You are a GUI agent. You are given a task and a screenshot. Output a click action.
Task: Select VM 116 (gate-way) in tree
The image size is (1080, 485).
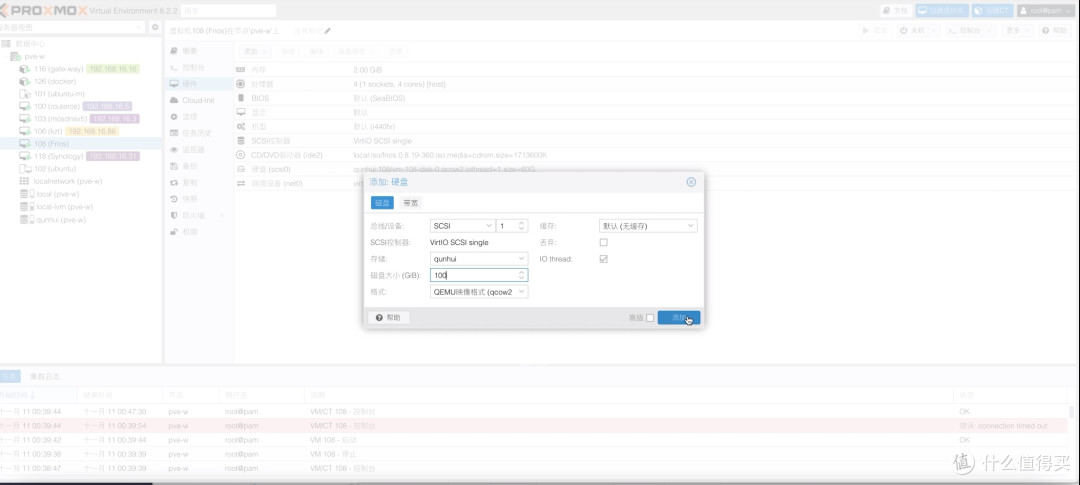(58, 69)
